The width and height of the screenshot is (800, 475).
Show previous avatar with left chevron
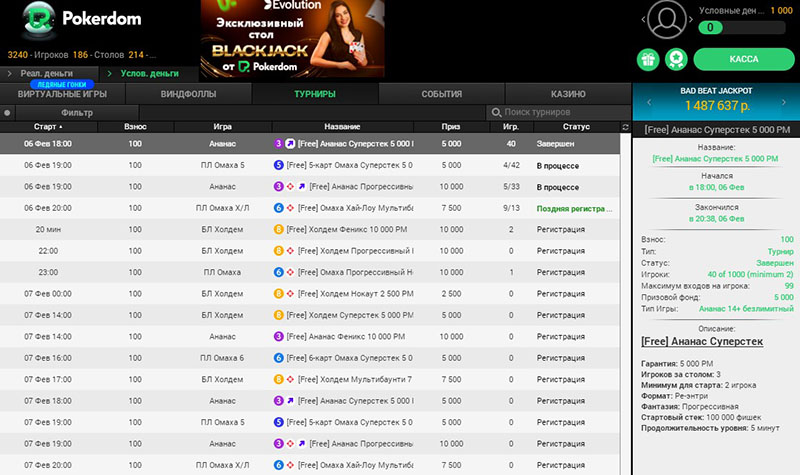click(643, 19)
